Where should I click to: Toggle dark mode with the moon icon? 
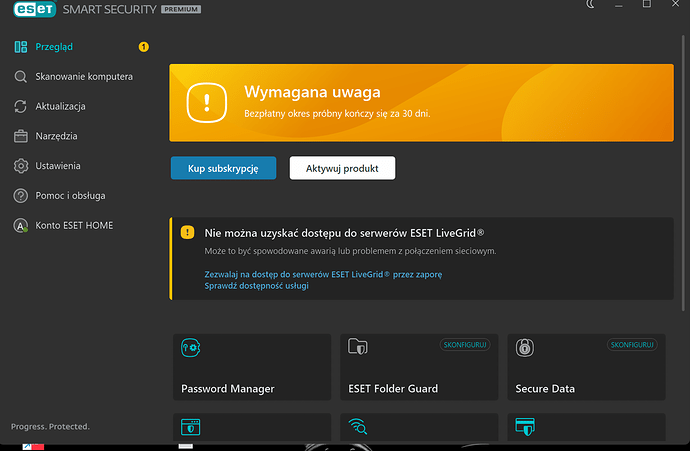pos(590,4)
